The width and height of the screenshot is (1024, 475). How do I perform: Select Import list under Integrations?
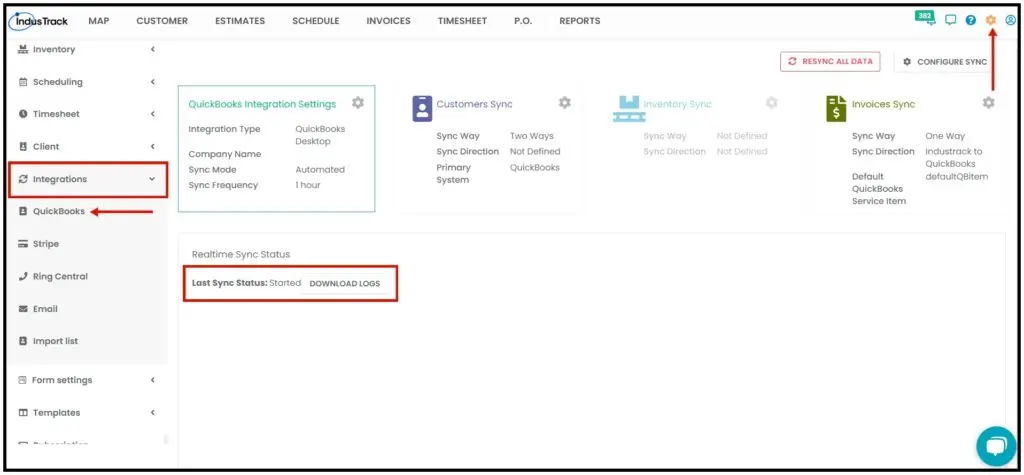(56, 341)
